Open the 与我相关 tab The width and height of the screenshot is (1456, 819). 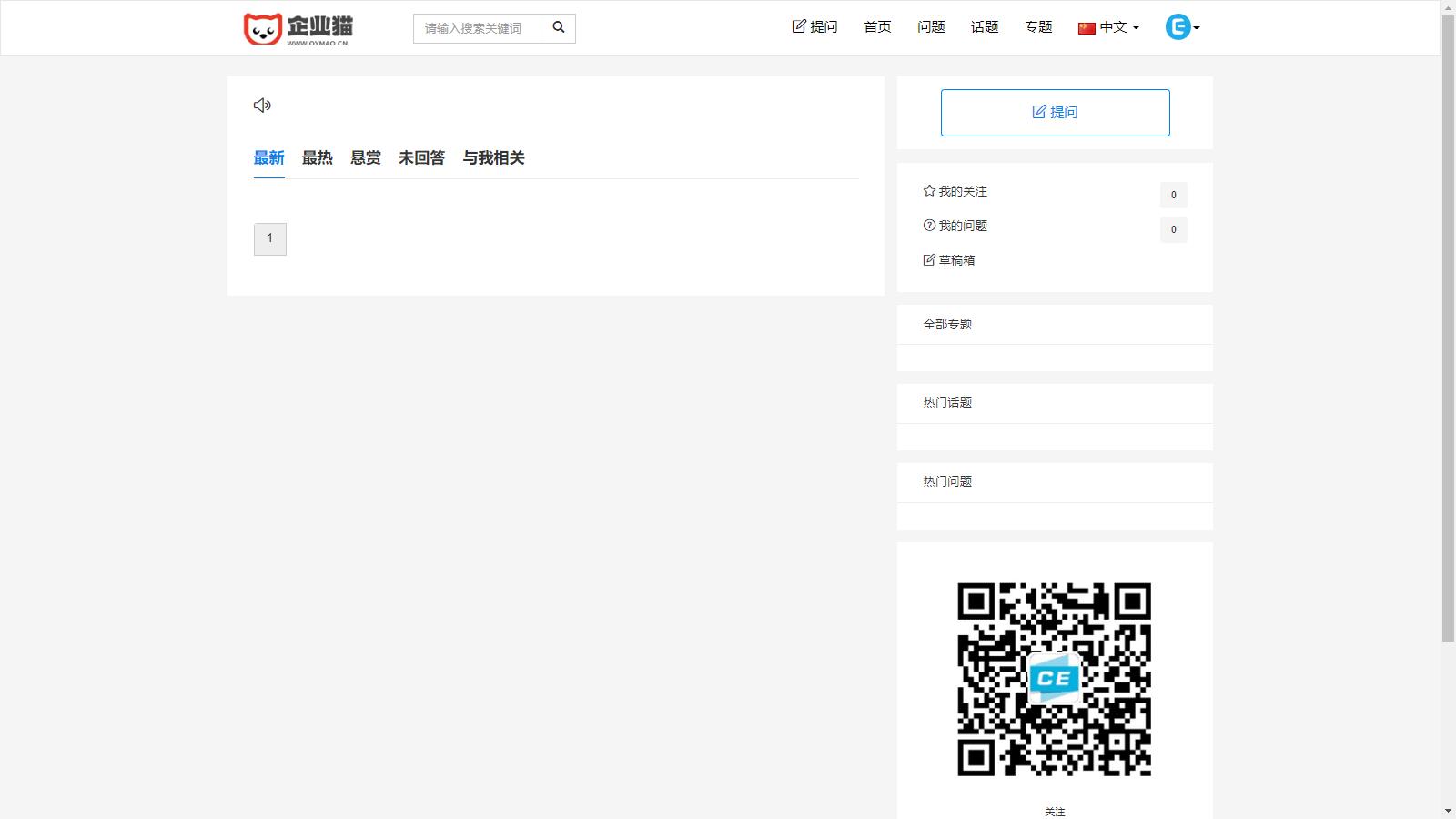[494, 157]
